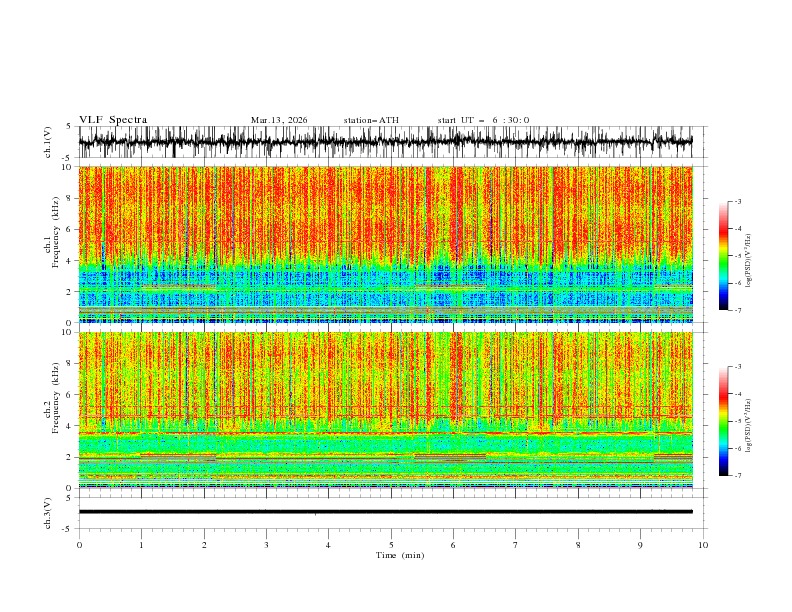Click the "4" tick on the Time axis
Screen dimensions: 792x612
(329, 545)
